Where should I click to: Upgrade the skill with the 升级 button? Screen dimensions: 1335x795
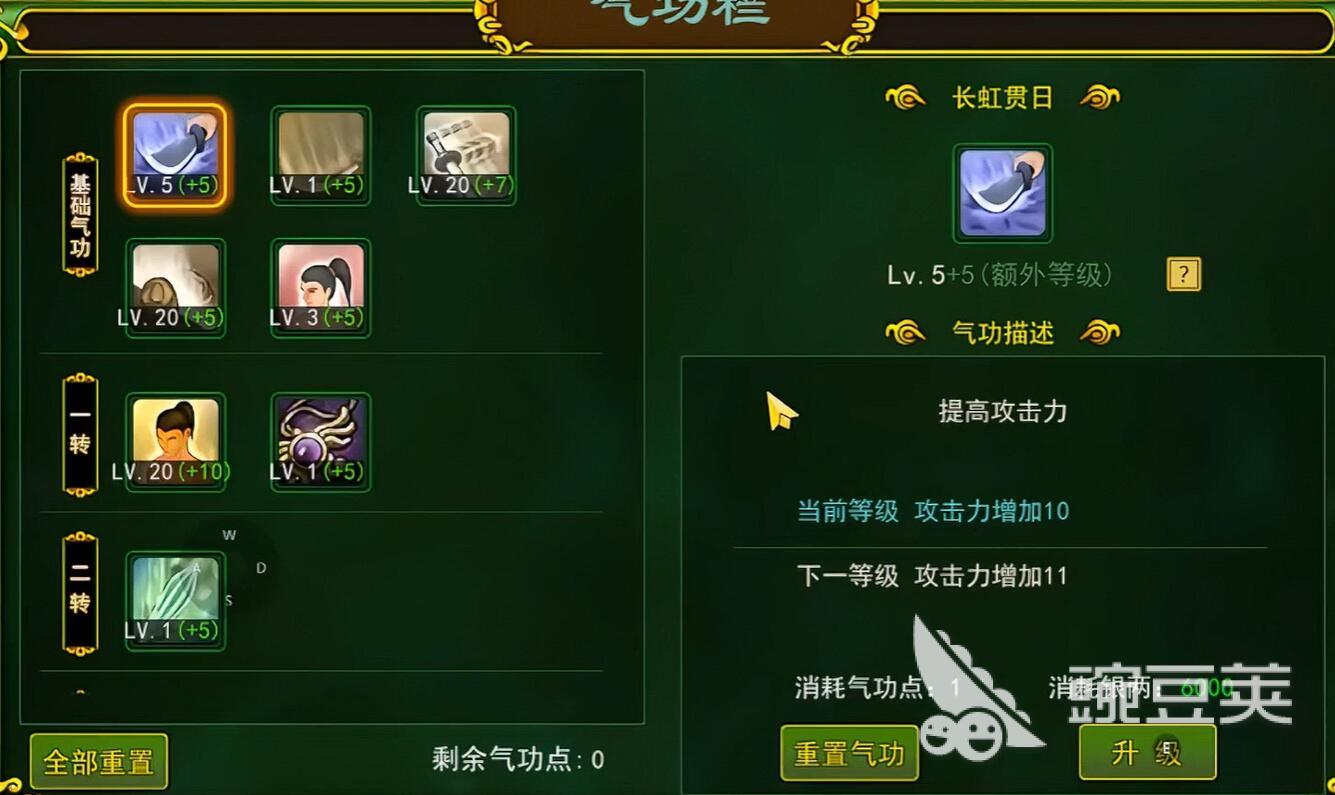pyautogui.click(x=1148, y=752)
